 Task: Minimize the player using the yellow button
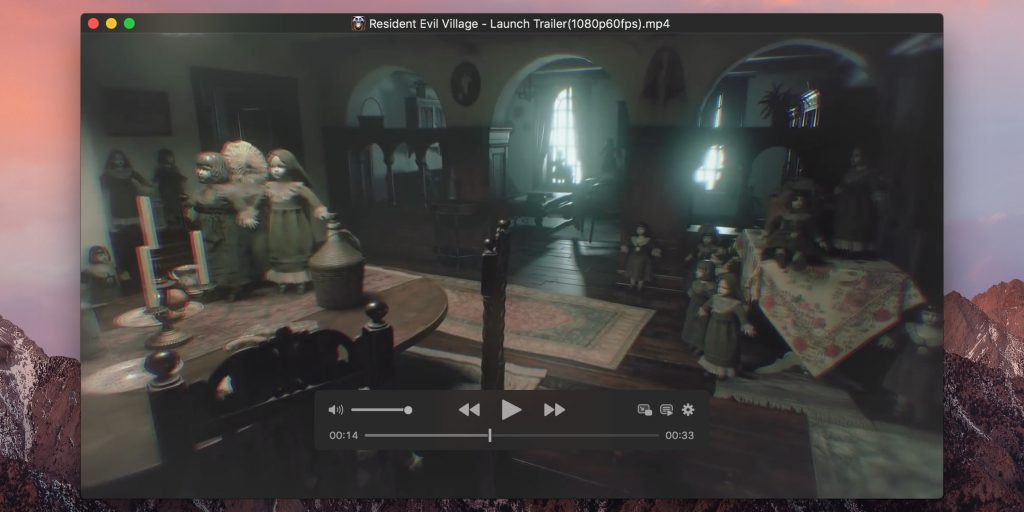coord(111,24)
